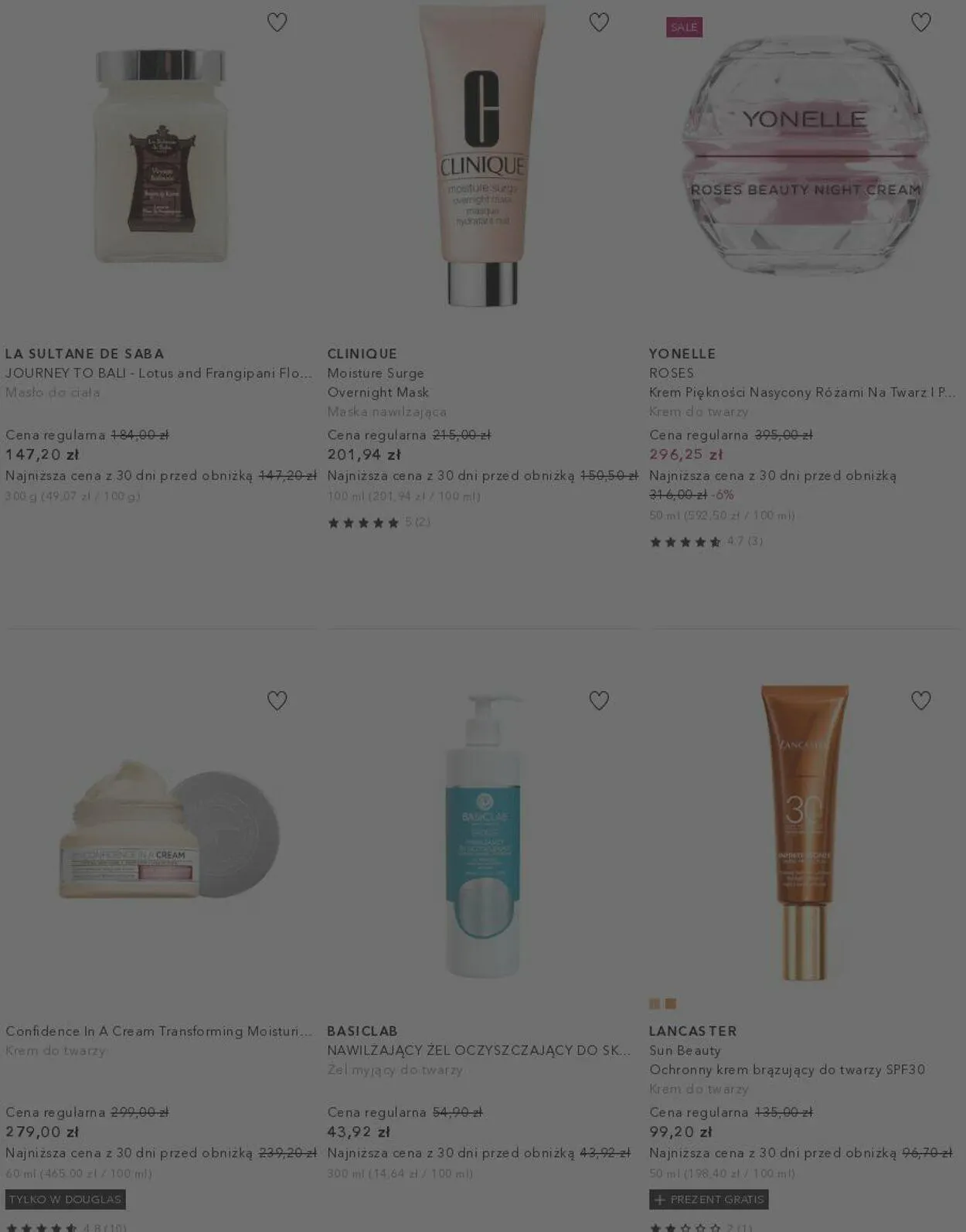Favorite the Clinique Moisture Surge mask
This screenshot has height=1232, width=966.
pyautogui.click(x=599, y=22)
